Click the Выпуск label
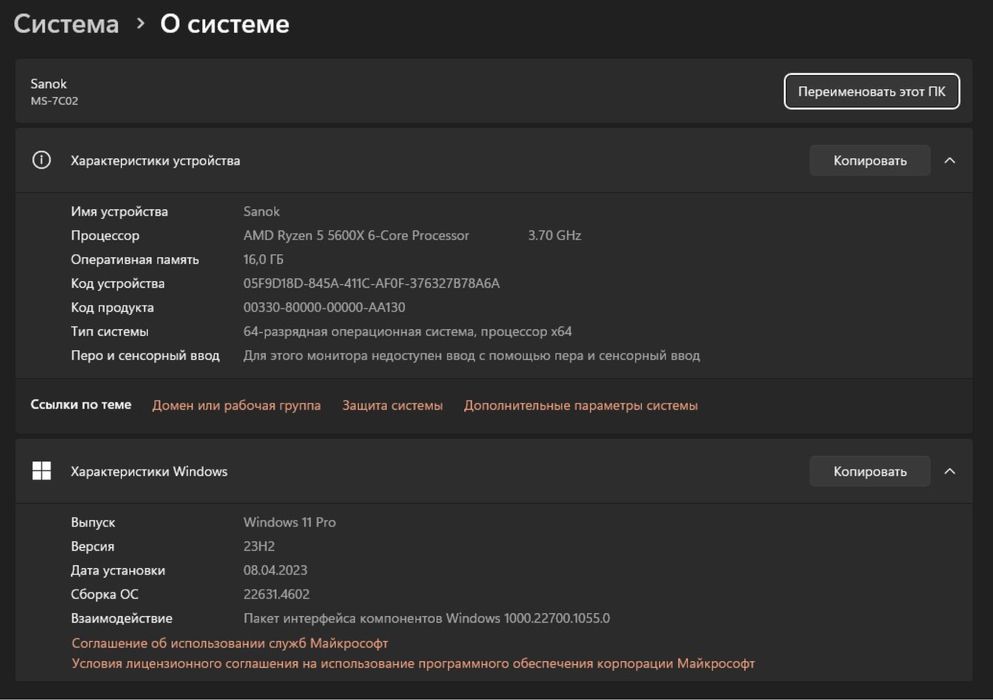 coord(93,523)
